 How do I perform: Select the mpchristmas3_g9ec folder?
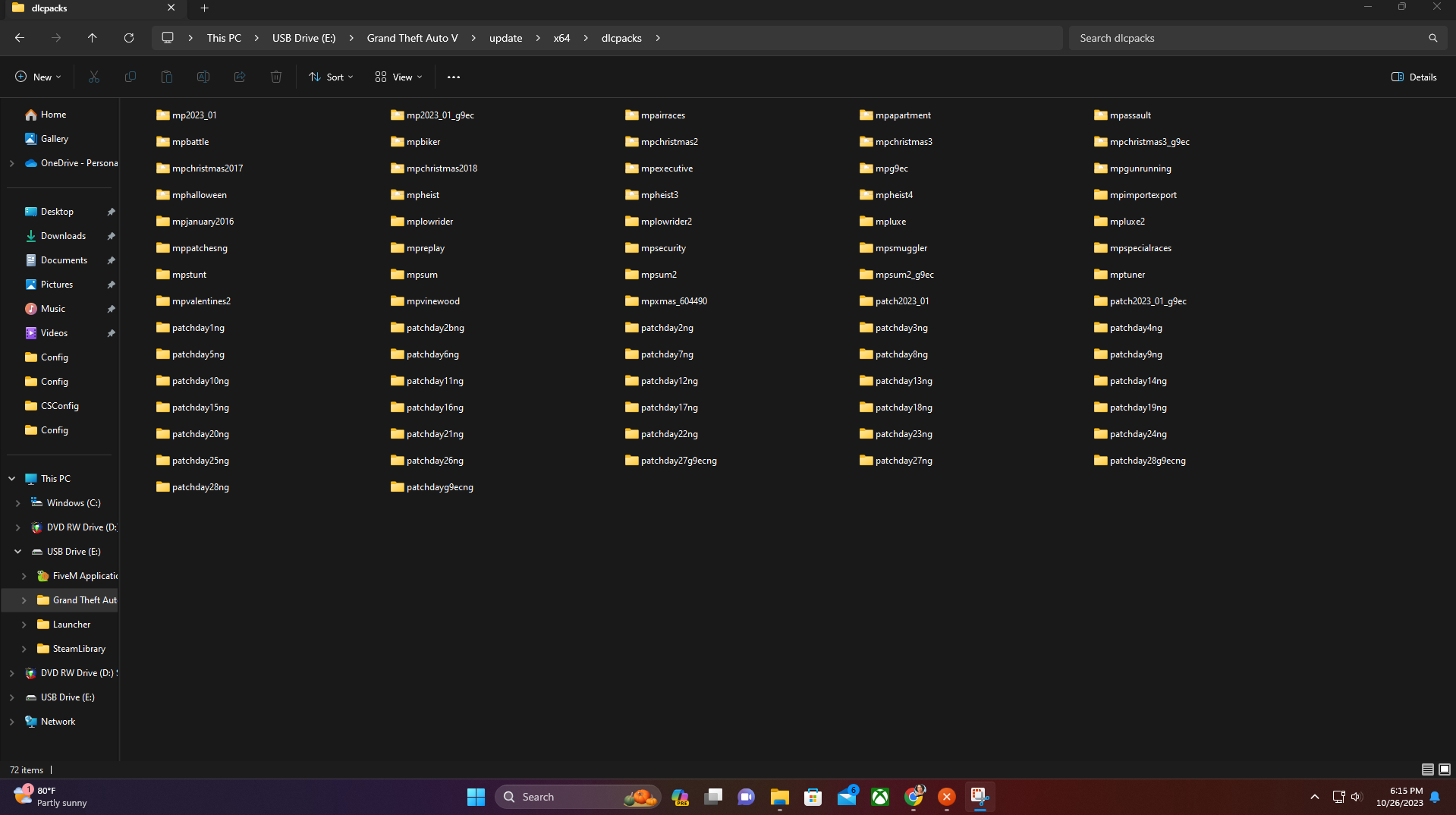tap(1142, 142)
